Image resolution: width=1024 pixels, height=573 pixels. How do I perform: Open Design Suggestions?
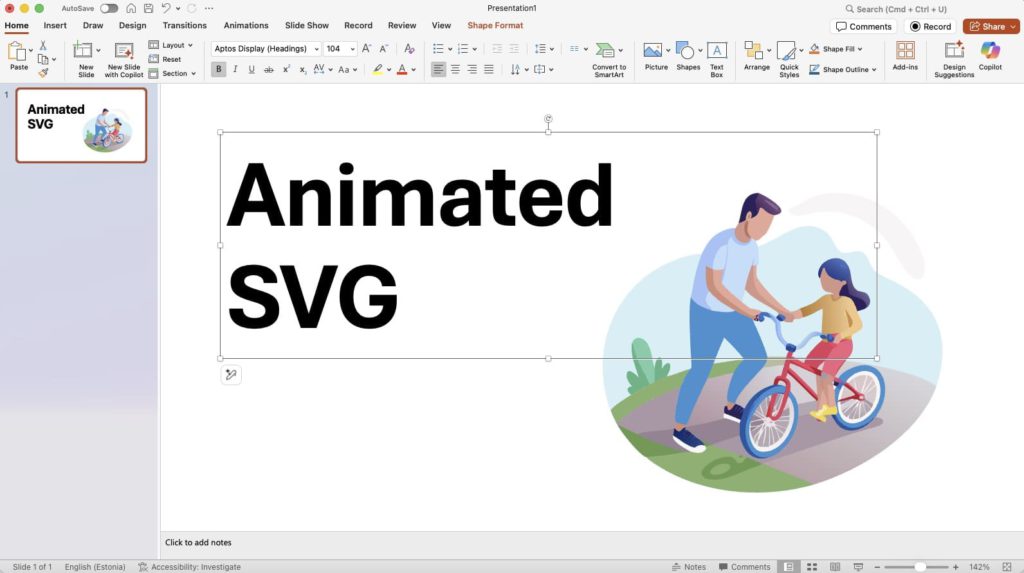click(954, 57)
